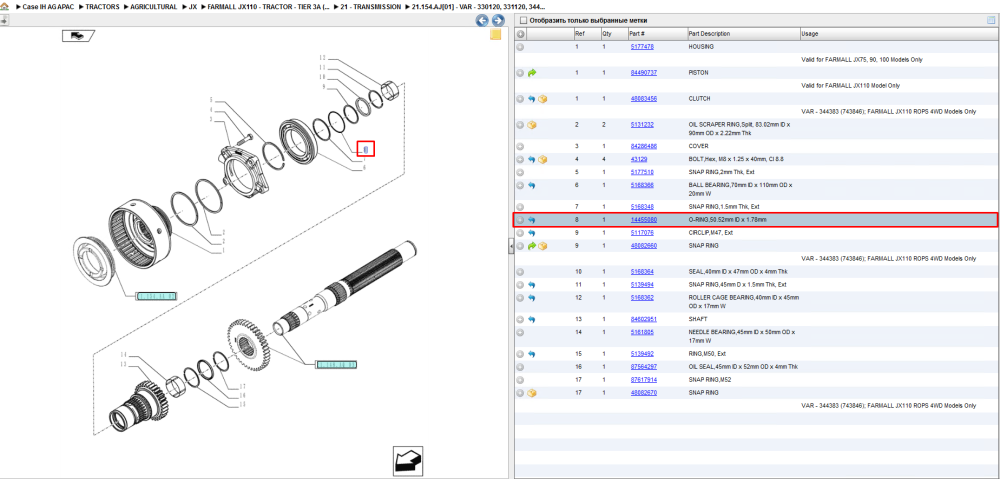Screen dimensions: 1000x479
Task: Click the blue arrow icon on BOLT row
Action: 532,159
